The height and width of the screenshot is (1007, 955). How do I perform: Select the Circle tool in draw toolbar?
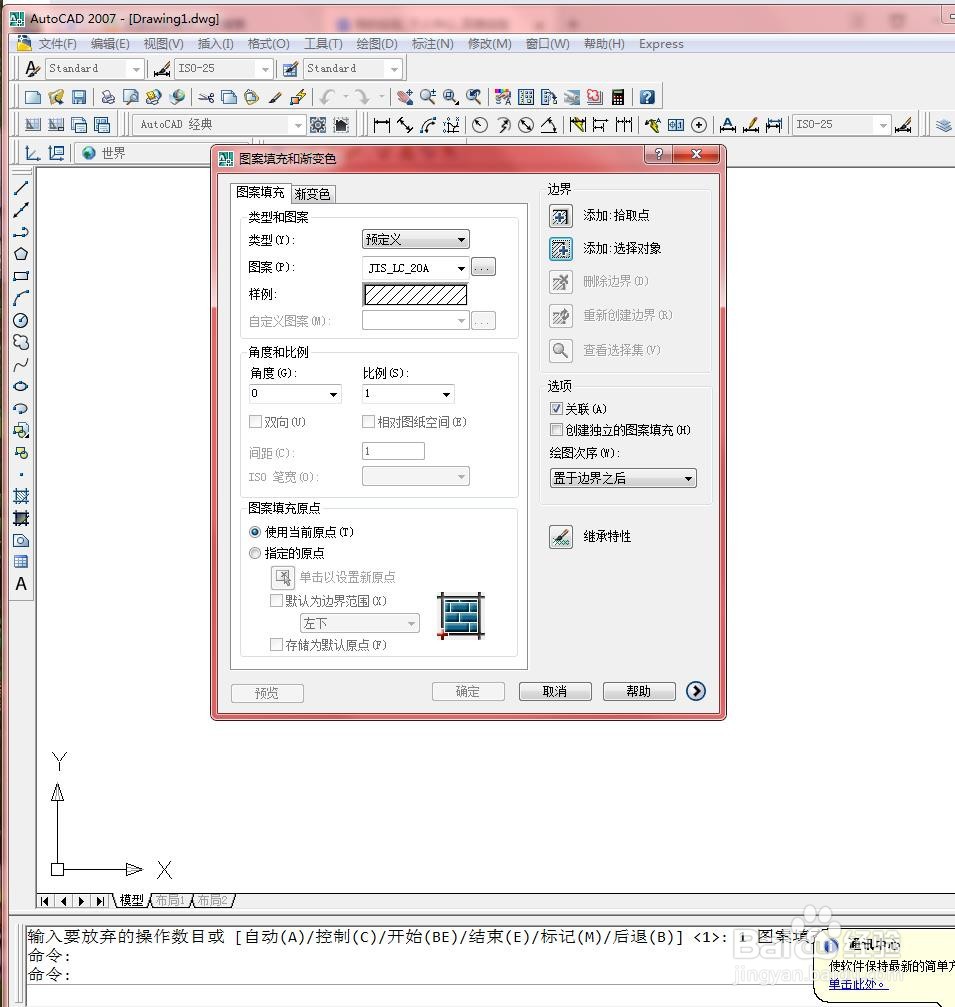click(21, 320)
